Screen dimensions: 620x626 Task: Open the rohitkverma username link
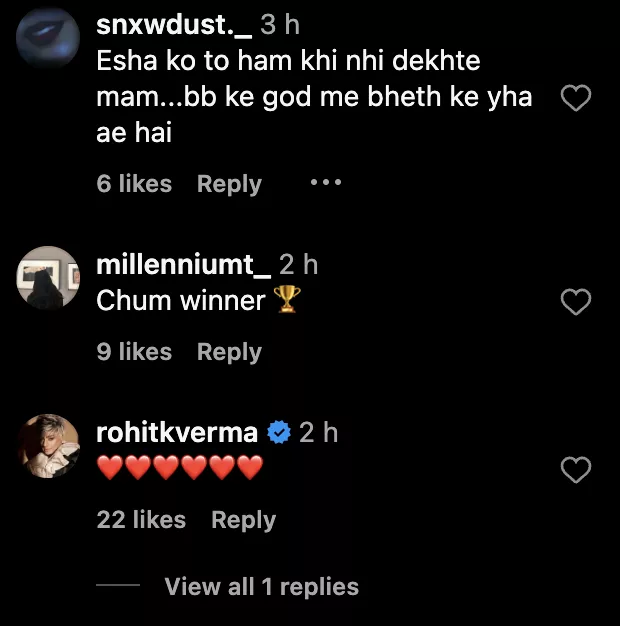coord(178,433)
